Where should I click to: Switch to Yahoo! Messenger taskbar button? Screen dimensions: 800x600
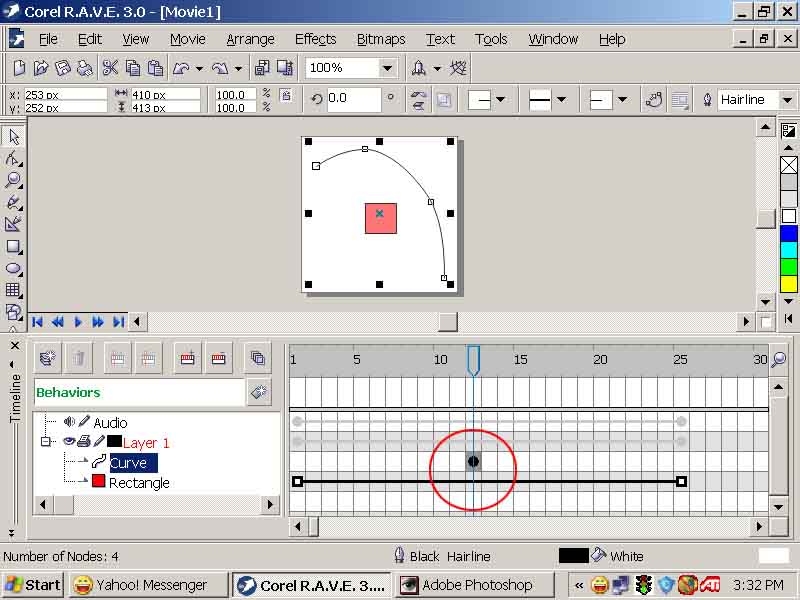(x=147, y=585)
